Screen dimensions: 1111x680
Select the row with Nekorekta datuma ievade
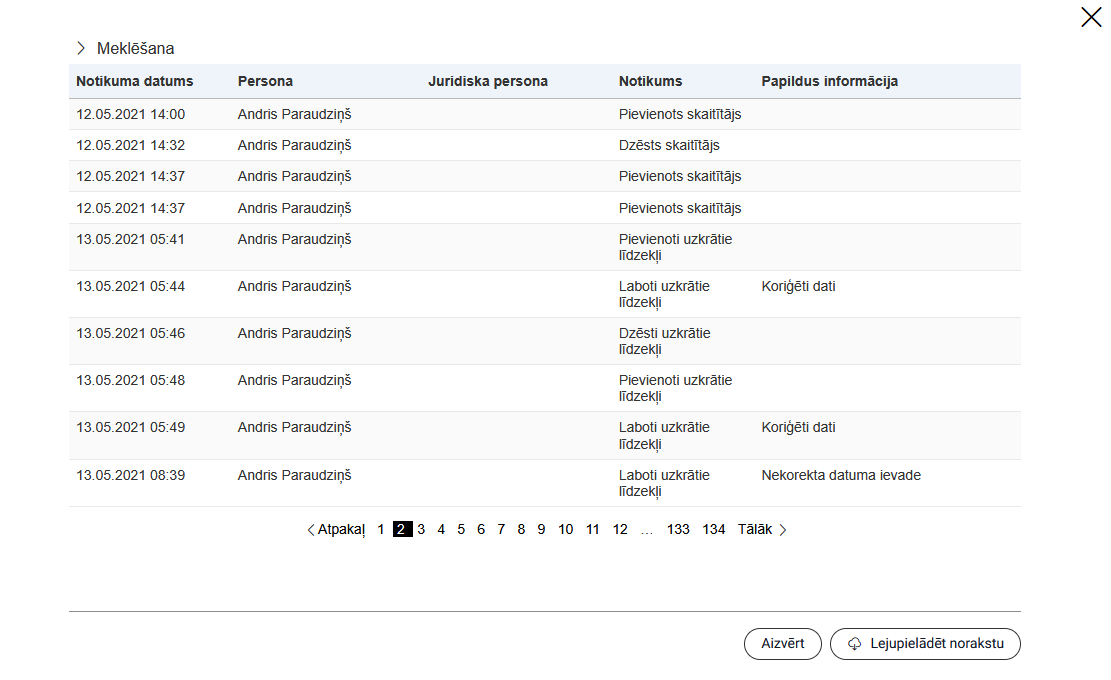544,483
